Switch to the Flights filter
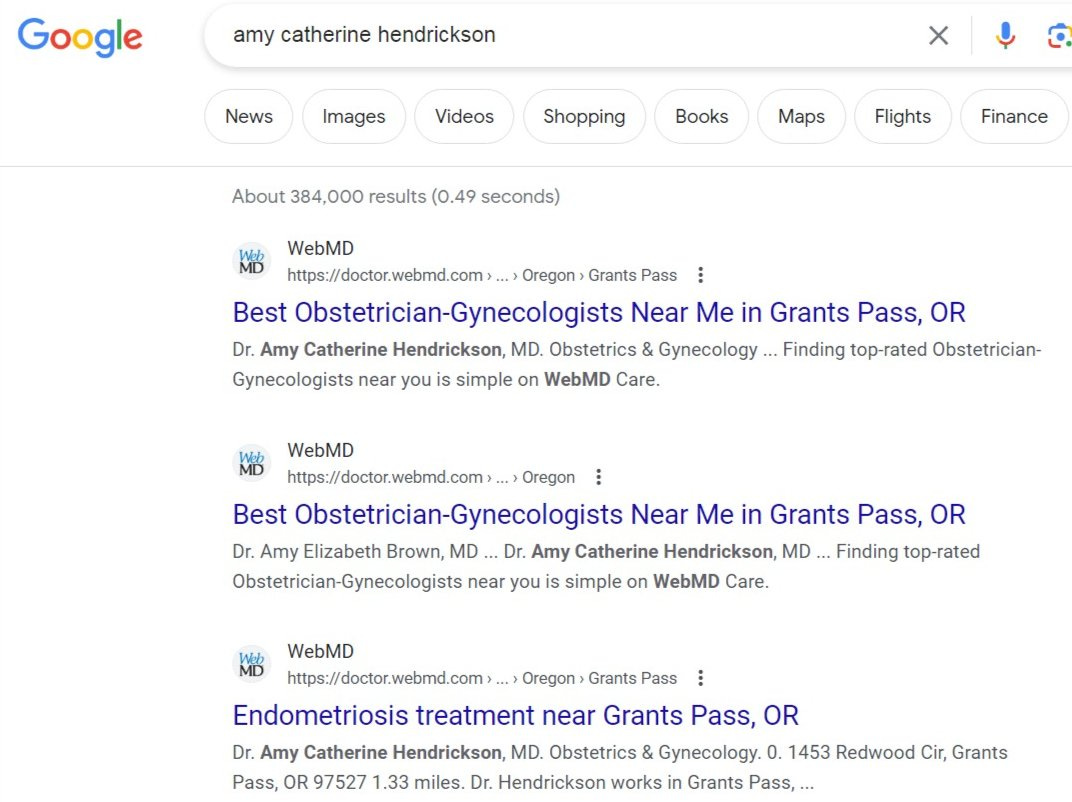1072x802 pixels. point(902,116)
